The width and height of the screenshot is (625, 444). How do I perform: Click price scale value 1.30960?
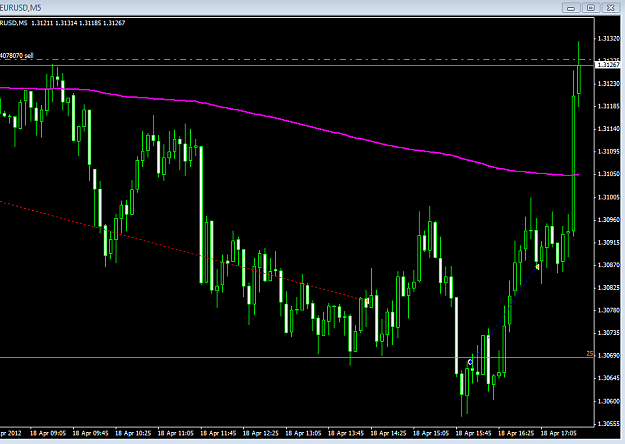pyautogui.click(x=609, y=220)
